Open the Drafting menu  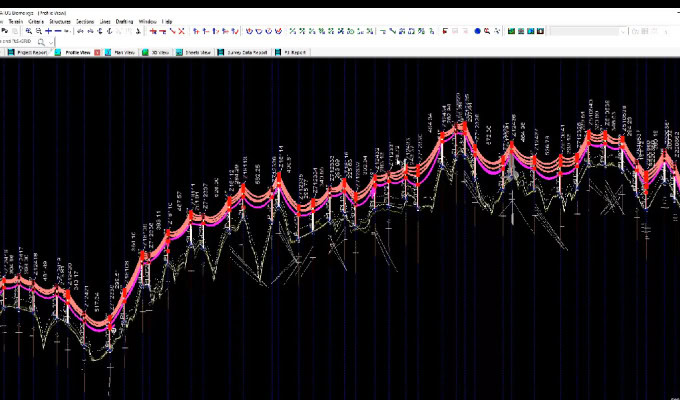pos(124,20)
